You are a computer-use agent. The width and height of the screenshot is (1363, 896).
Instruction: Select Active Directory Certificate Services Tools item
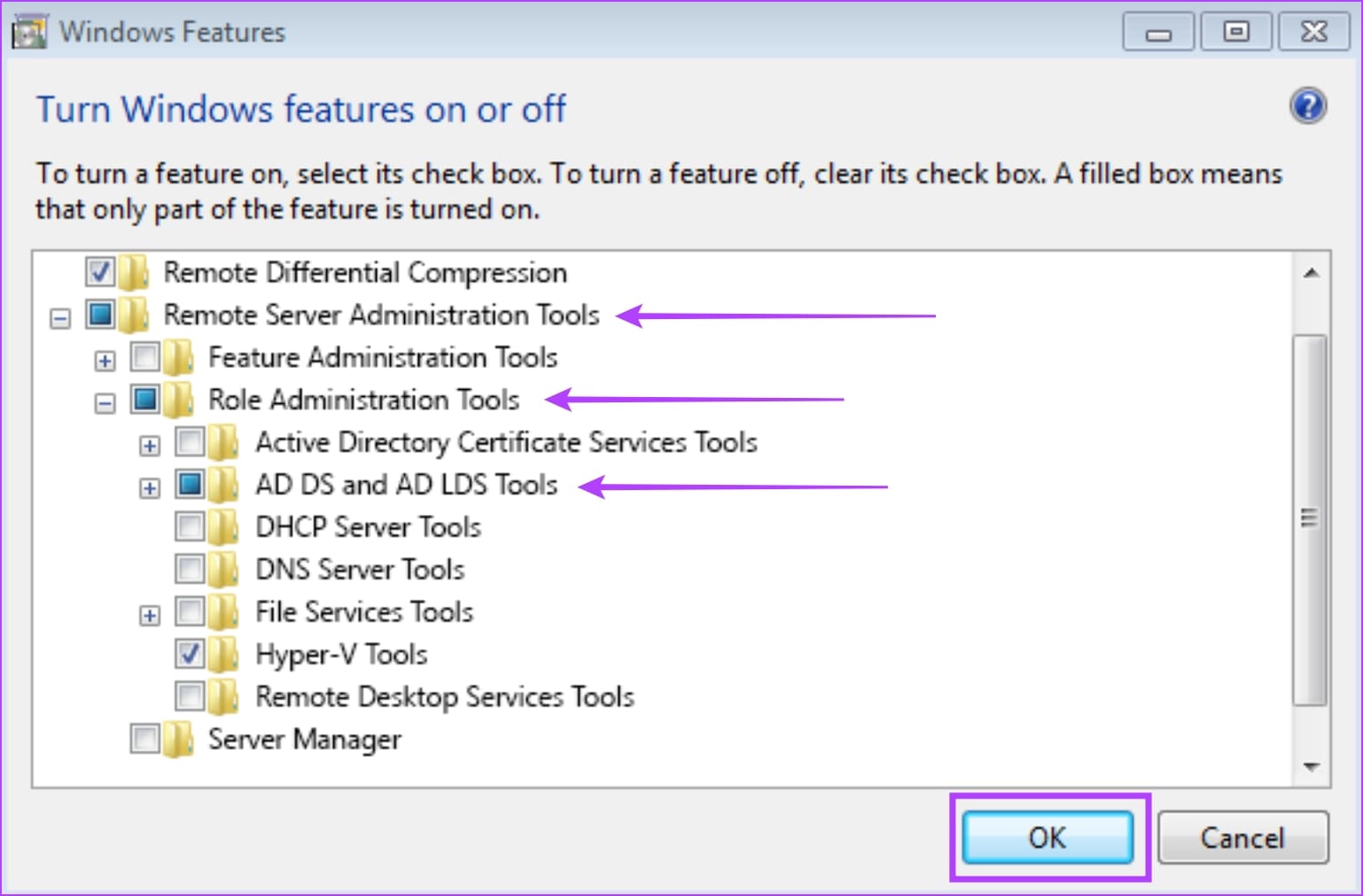click(506, 441)
